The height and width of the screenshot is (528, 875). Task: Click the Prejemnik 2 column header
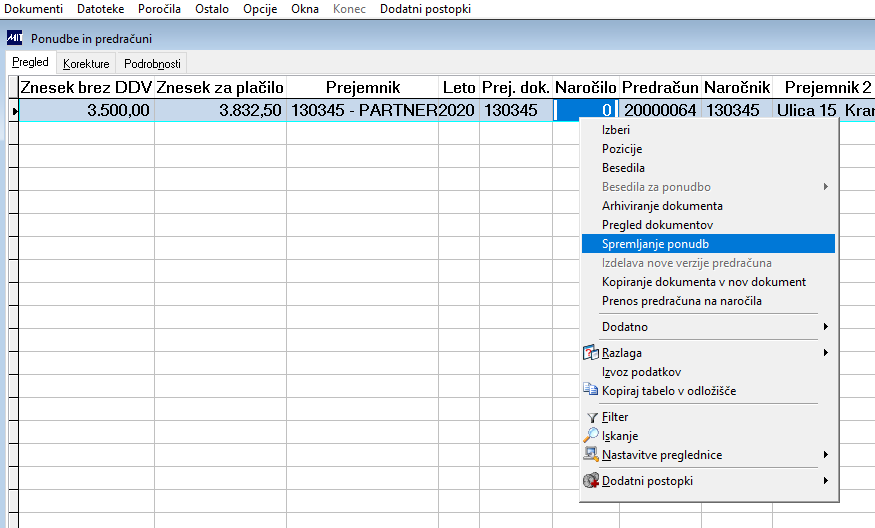824,87
